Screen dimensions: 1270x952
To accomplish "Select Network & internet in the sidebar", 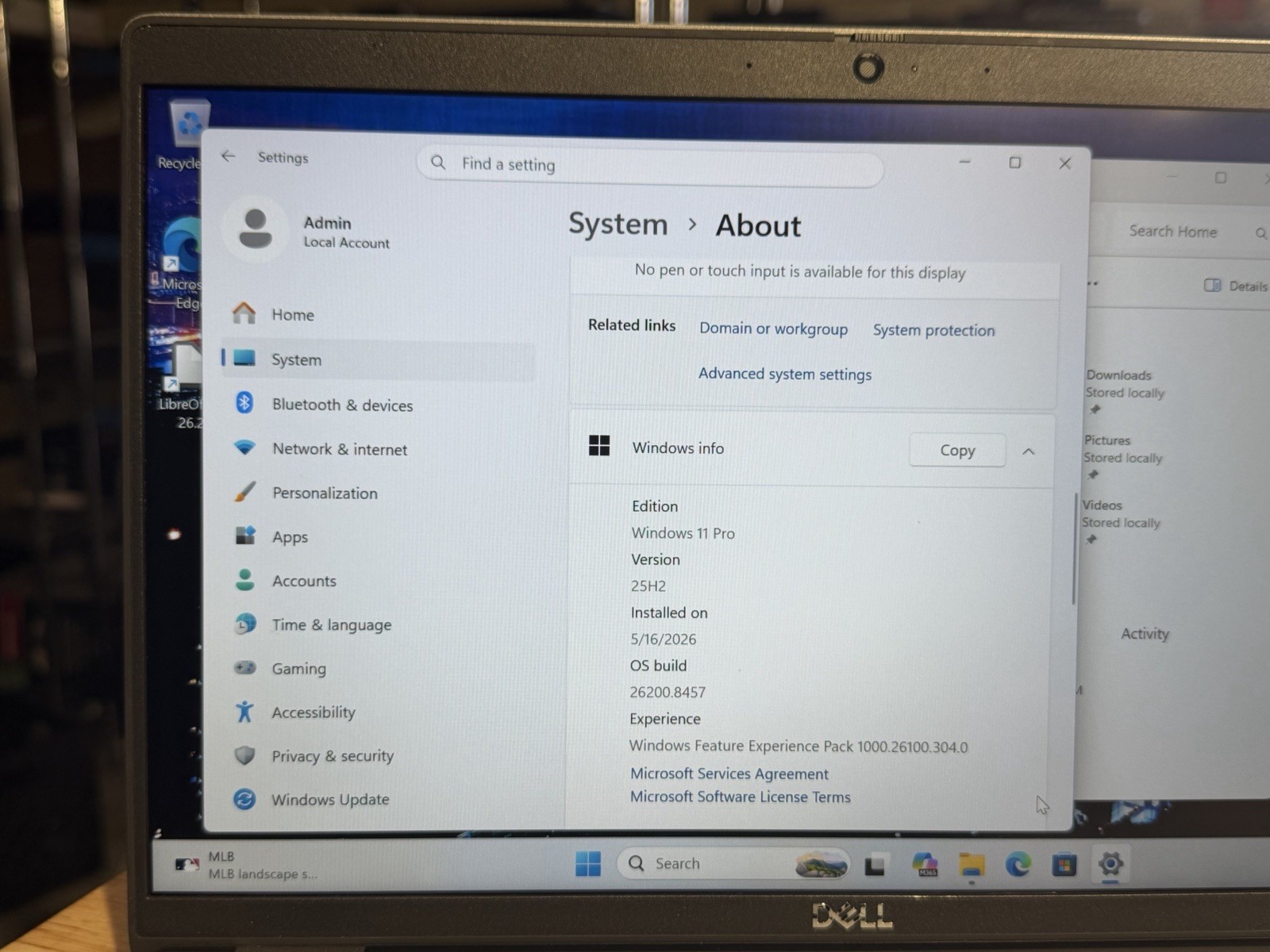I will (379, 448).
